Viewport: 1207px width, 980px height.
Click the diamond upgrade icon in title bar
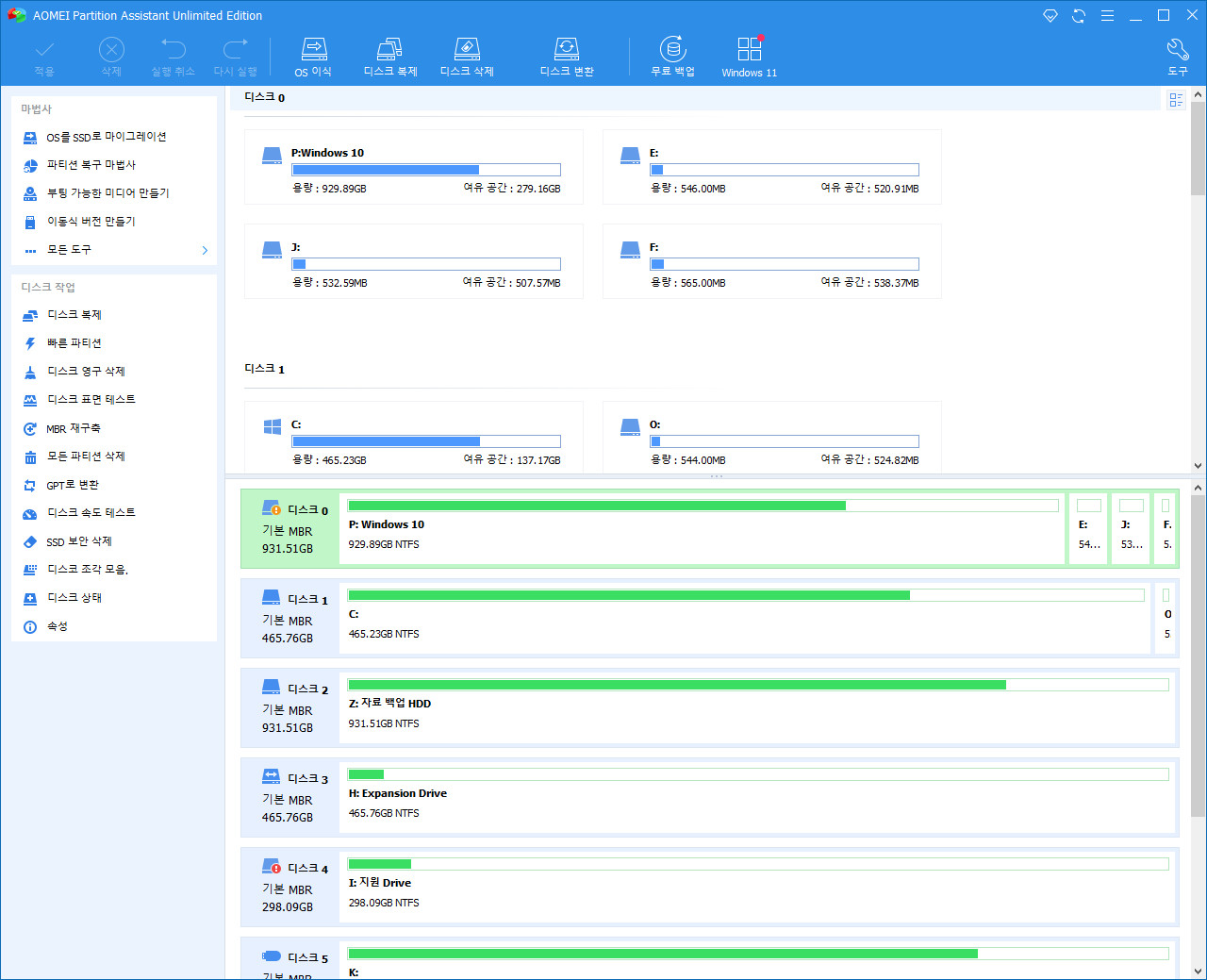[x=1050, y=16]
